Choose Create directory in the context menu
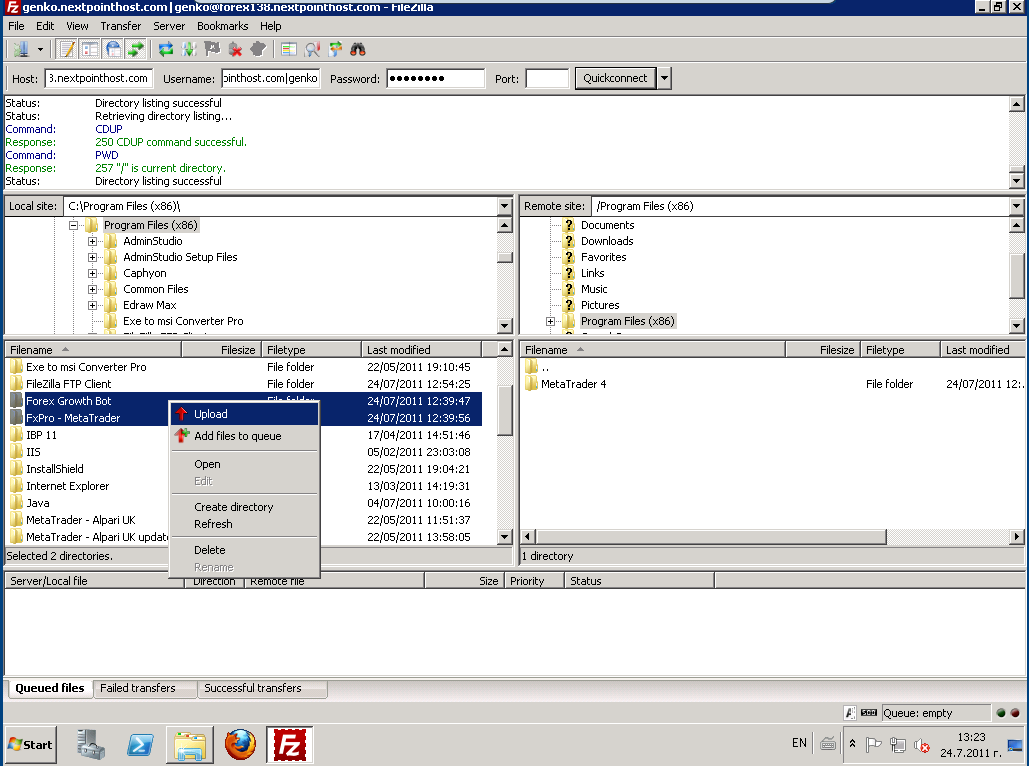The width and height of the screenshot is (1029, 766). coord(244,507)
